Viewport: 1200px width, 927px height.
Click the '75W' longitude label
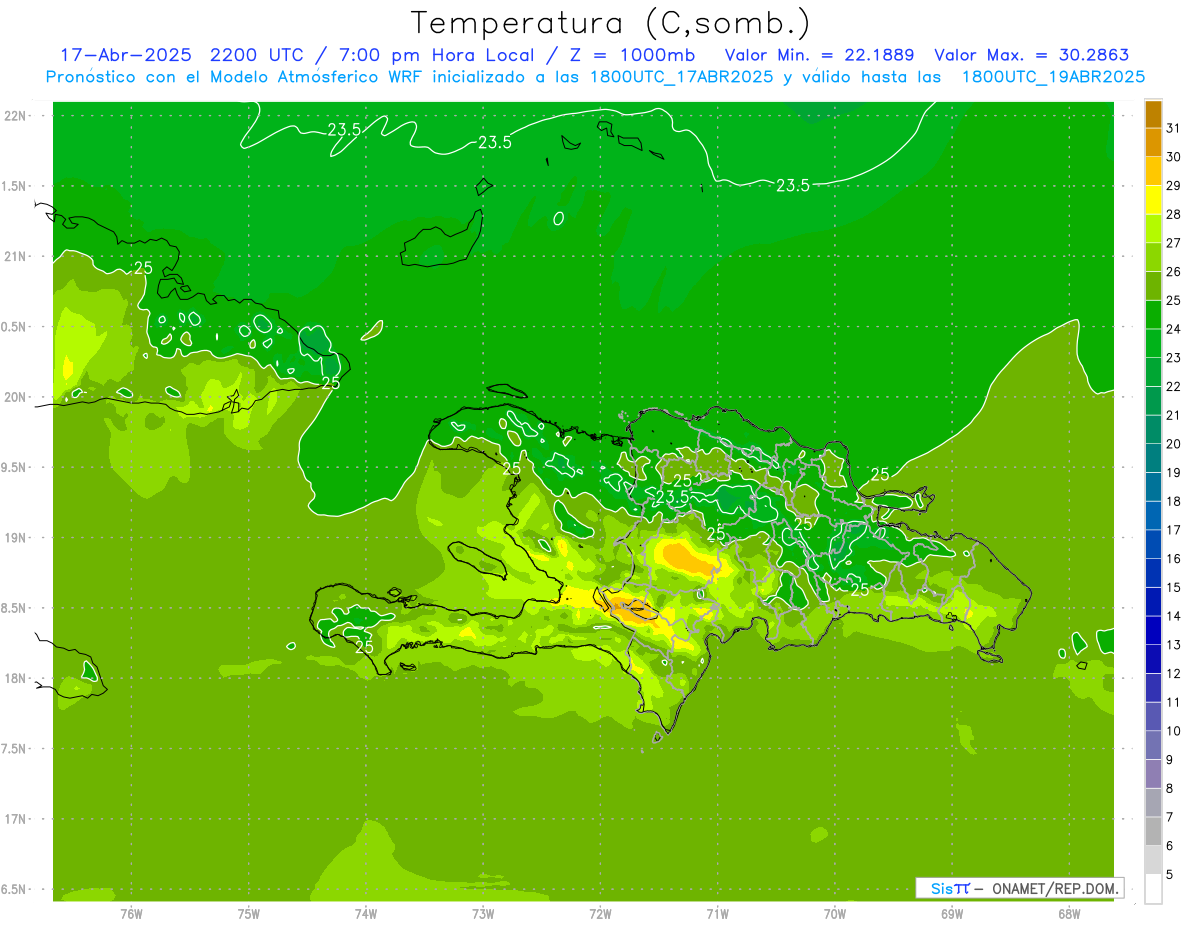tap(249, 914)
